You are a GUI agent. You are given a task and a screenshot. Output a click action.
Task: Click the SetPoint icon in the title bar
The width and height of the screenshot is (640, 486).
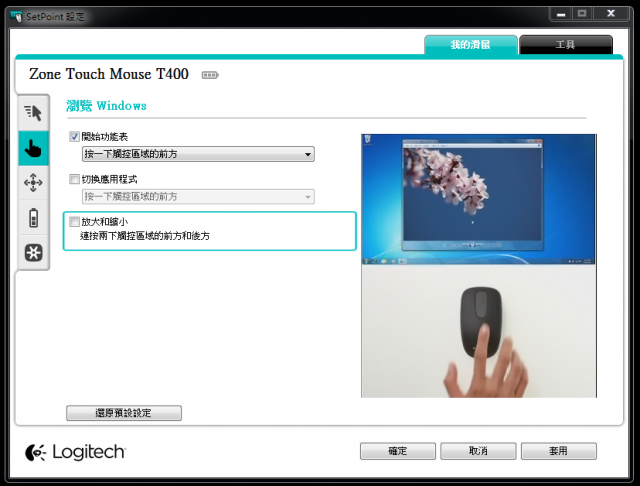(x=16, y=17)
